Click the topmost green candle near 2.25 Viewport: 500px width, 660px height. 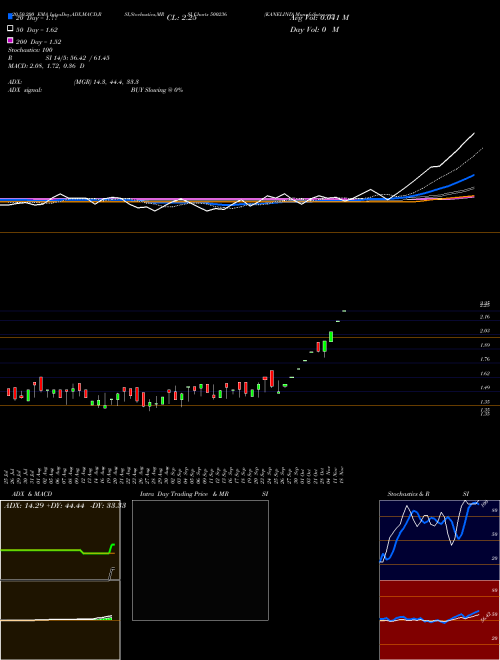click(344, 311)
